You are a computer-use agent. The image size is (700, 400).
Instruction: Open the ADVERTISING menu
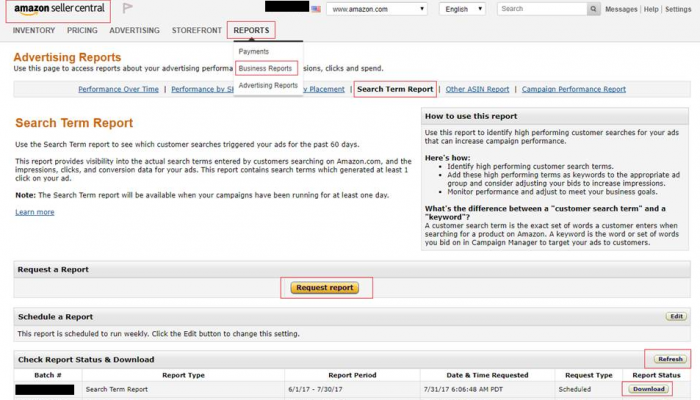click(x=134, y=30)
